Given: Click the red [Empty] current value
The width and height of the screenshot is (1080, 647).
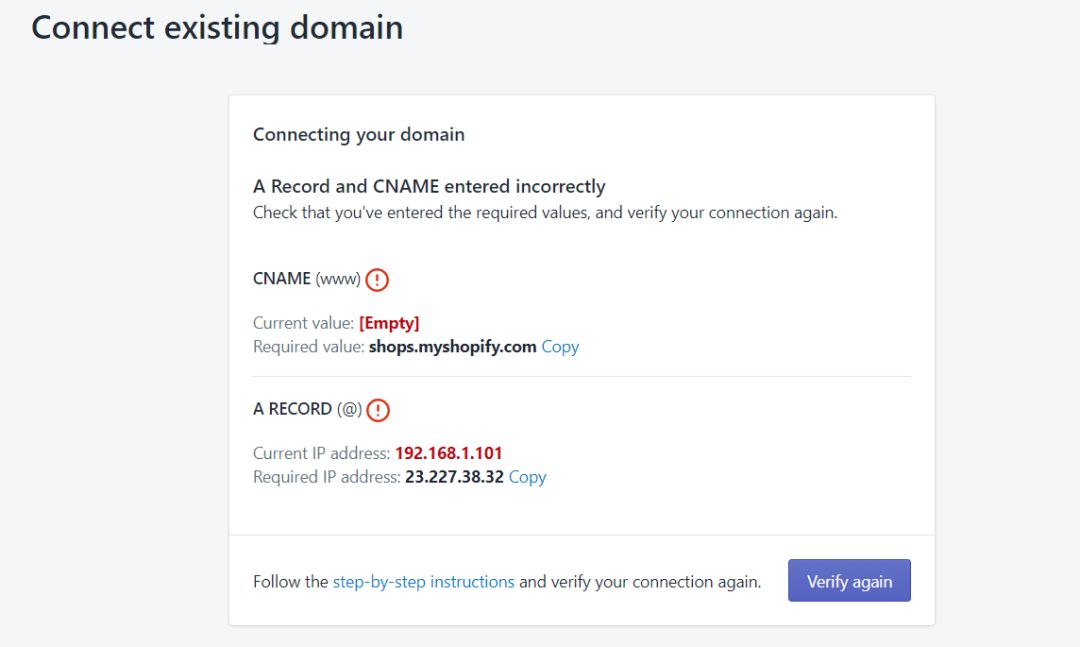Looking at the screenshot, I should [x=389, y=323].
